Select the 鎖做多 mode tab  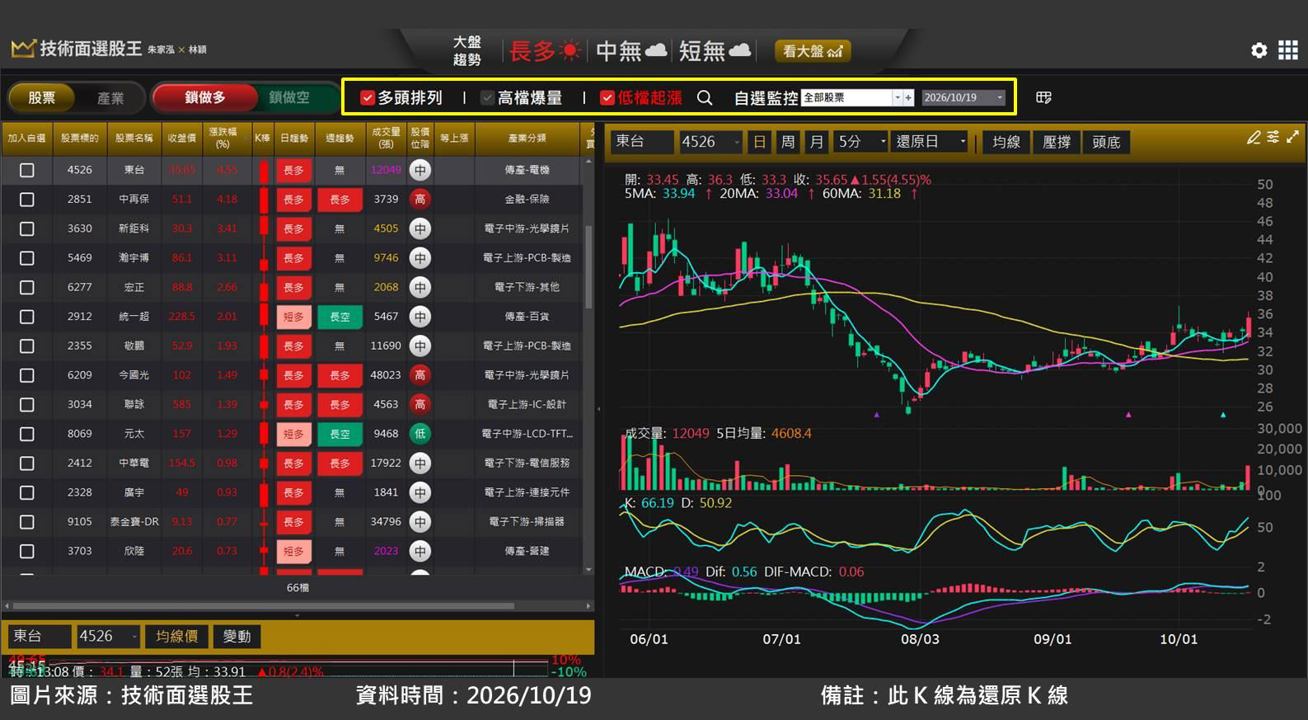(x=205, y=98)
